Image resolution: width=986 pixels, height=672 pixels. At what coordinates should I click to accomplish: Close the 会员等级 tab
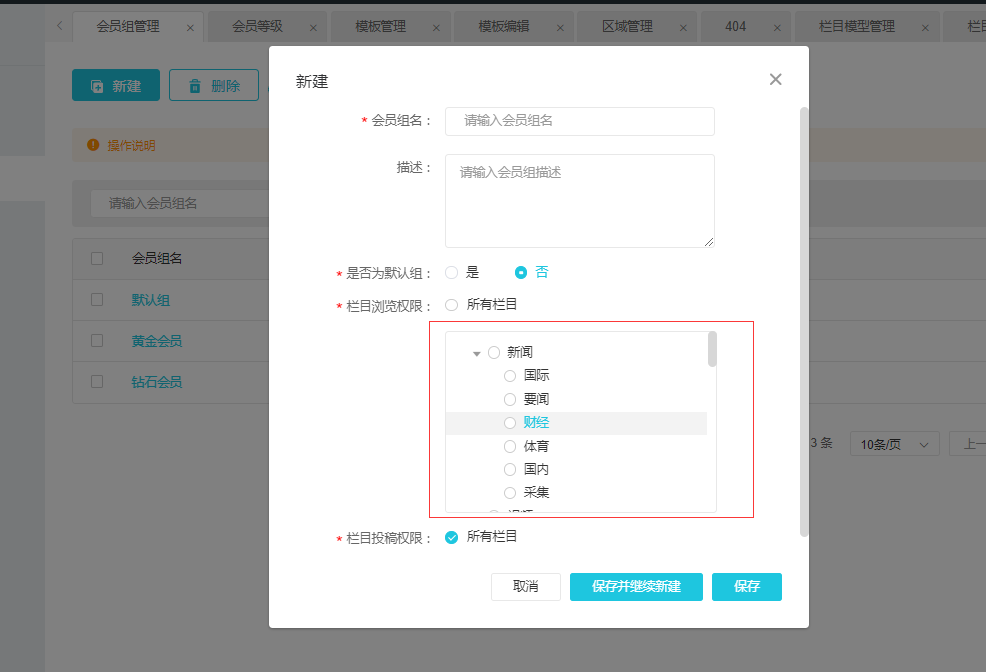(x=313, y=28)
